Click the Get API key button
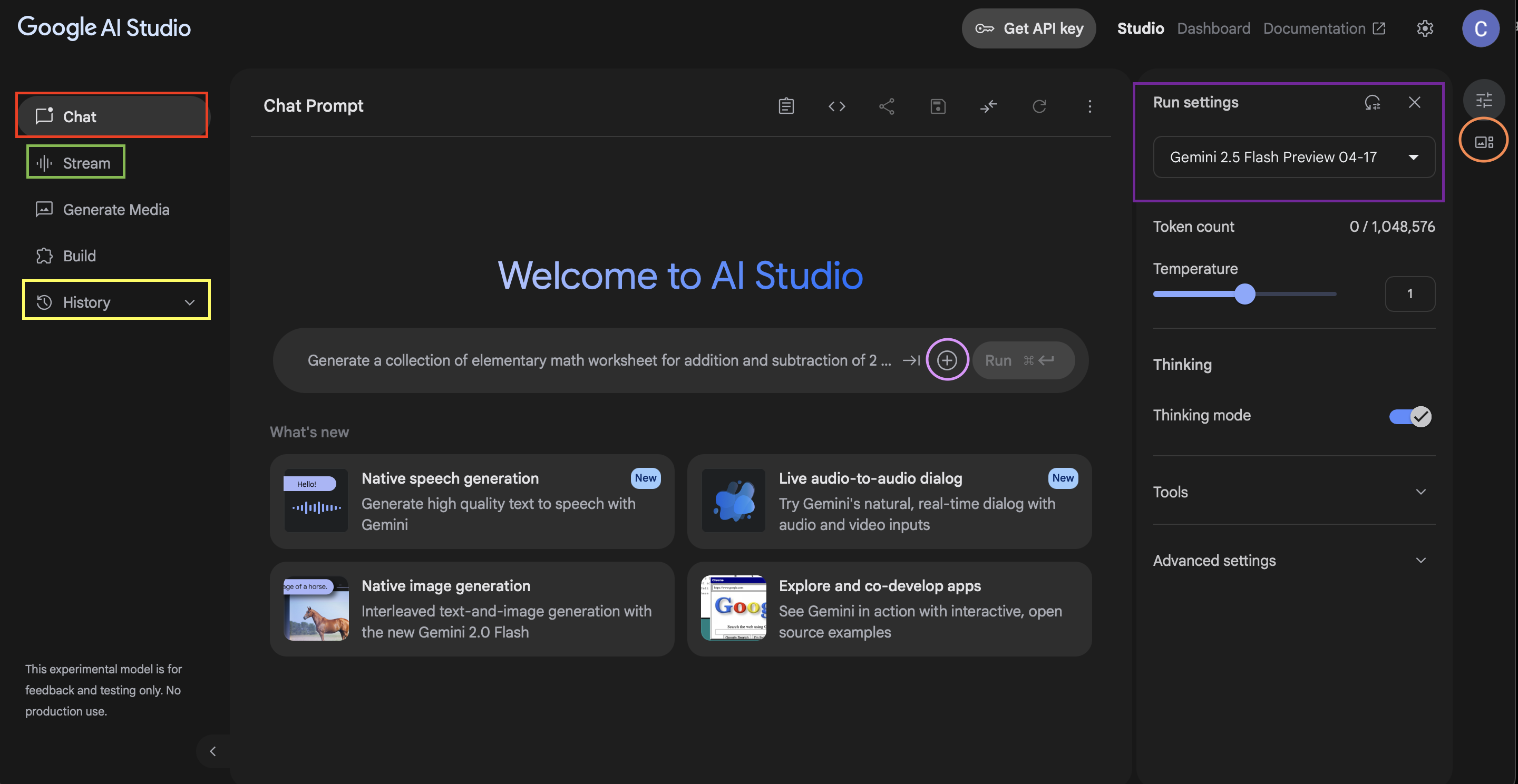The width and height of the screenshot is (1518, 784). tap(1028, 28)
